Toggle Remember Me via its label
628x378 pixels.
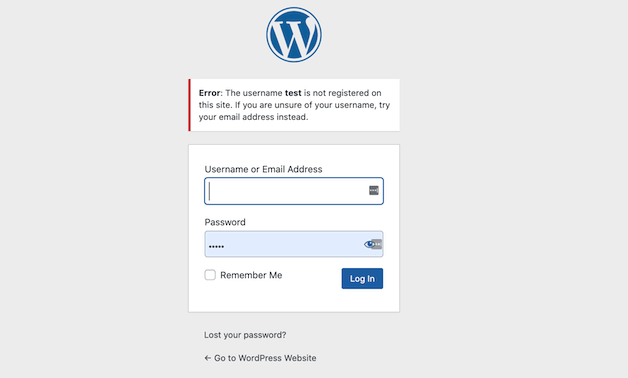251,275
